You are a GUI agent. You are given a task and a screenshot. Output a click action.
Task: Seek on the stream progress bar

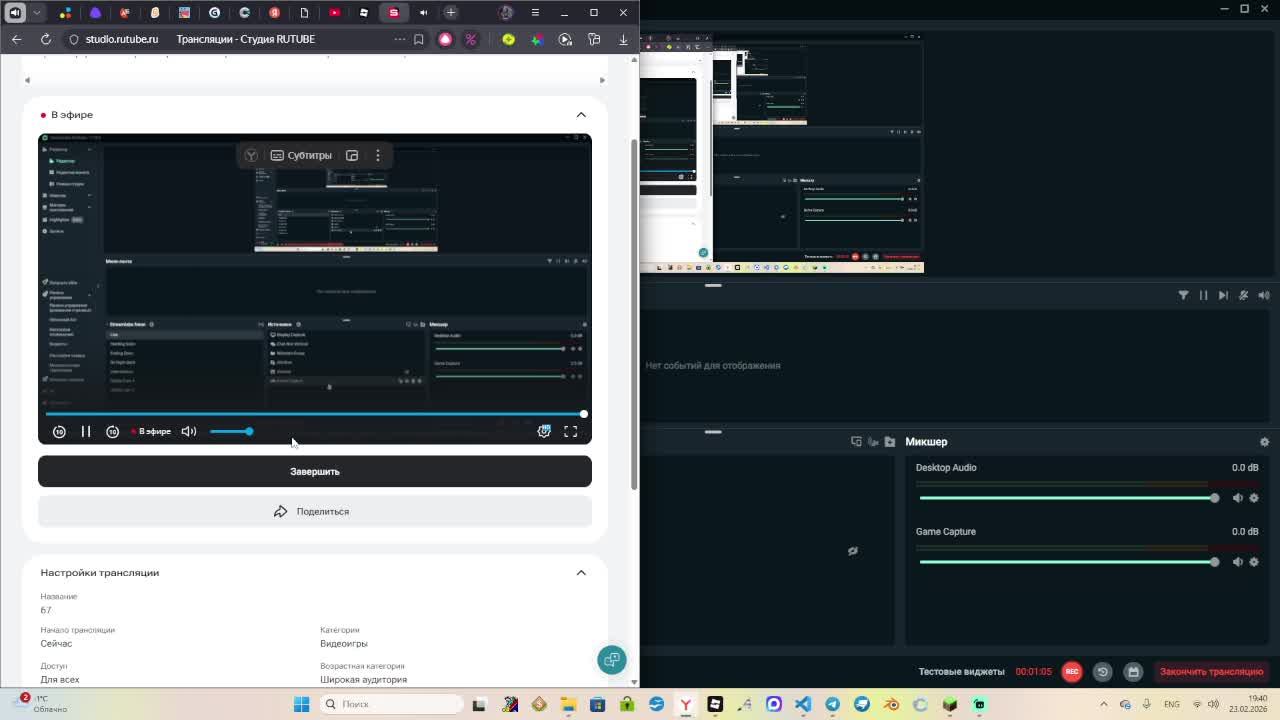point(315,413)
